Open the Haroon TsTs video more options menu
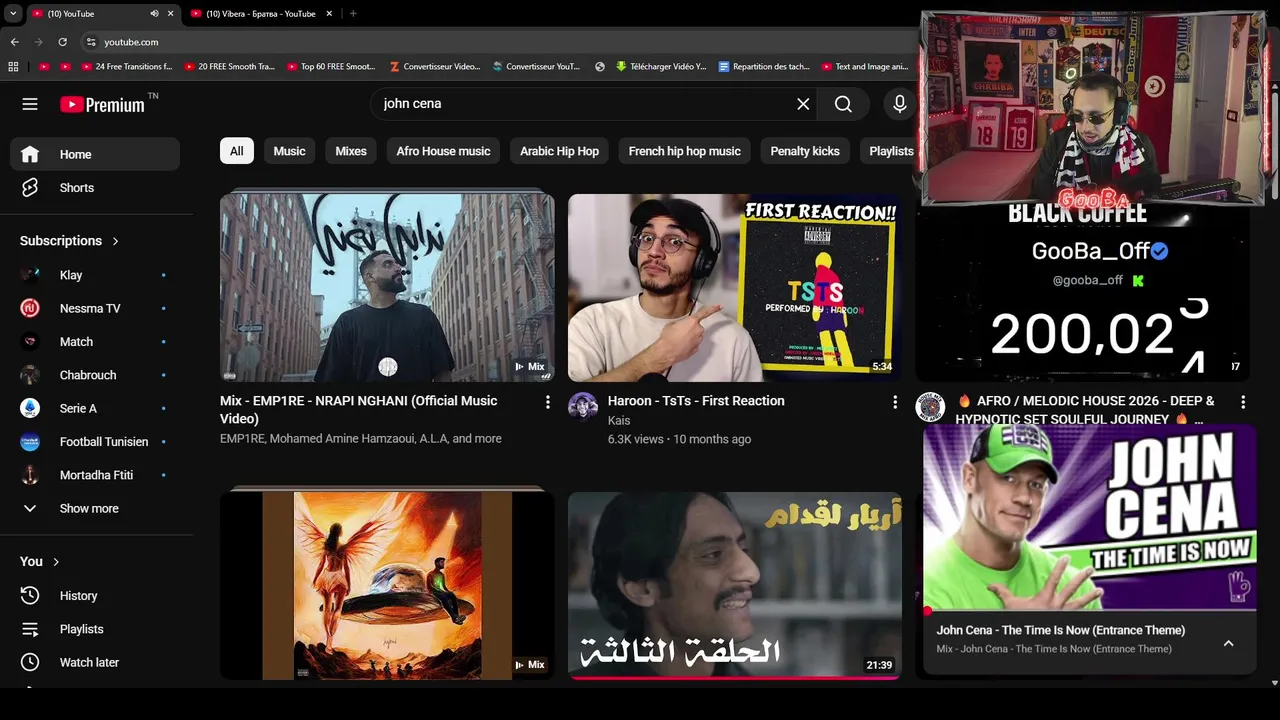Viewport: 1280px width, 720px height. tap(895, 402)
